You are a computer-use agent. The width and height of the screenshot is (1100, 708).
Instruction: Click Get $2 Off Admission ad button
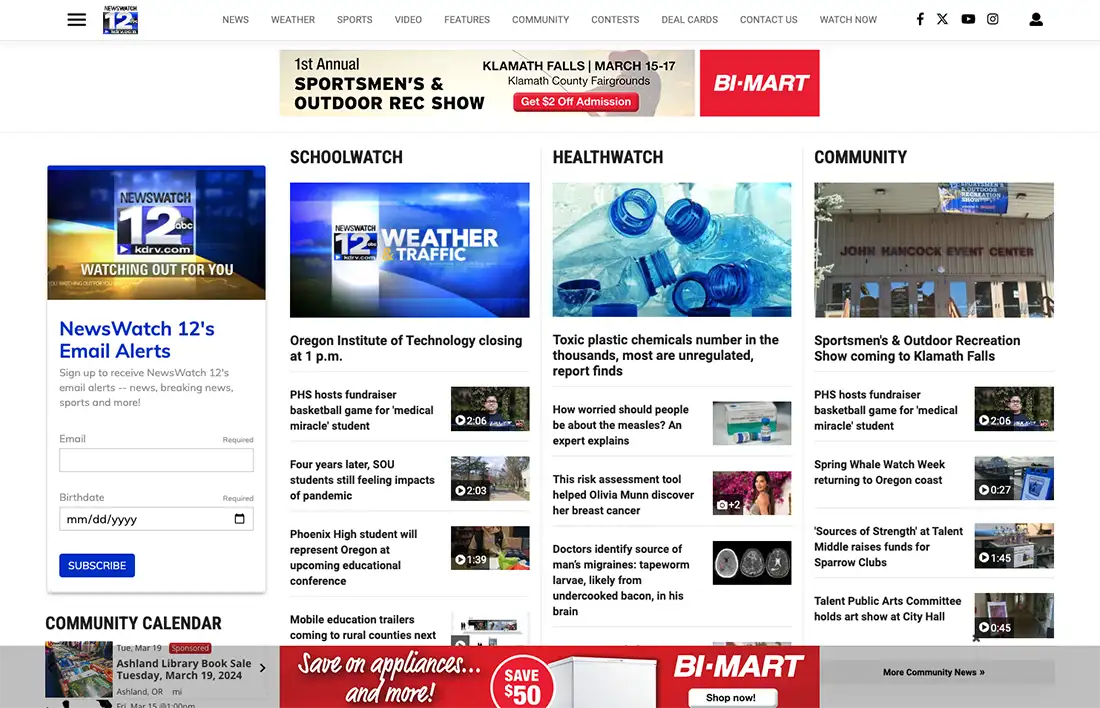pyautogui.click(x=575, y=102)
